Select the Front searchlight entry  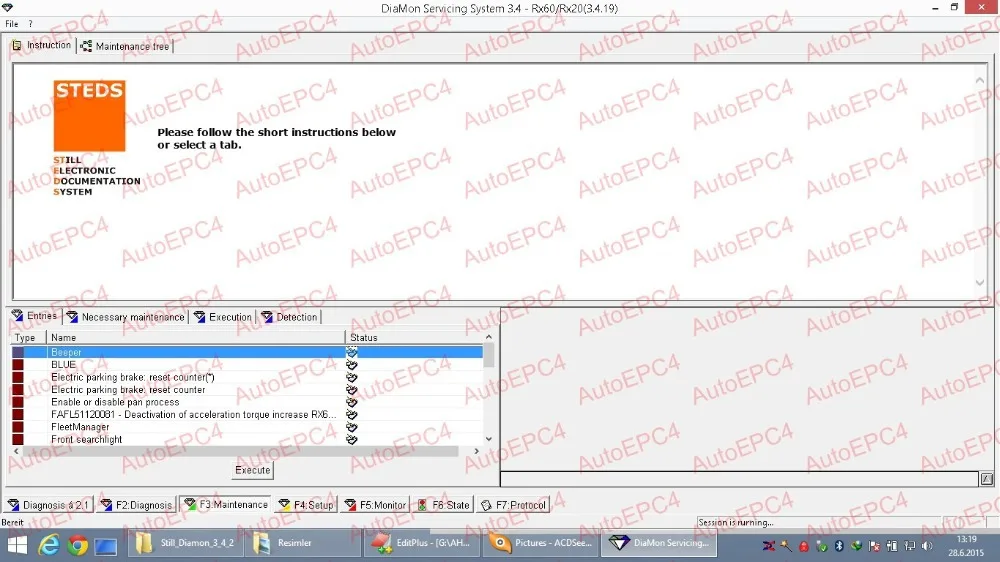click(x=247, y=439)
